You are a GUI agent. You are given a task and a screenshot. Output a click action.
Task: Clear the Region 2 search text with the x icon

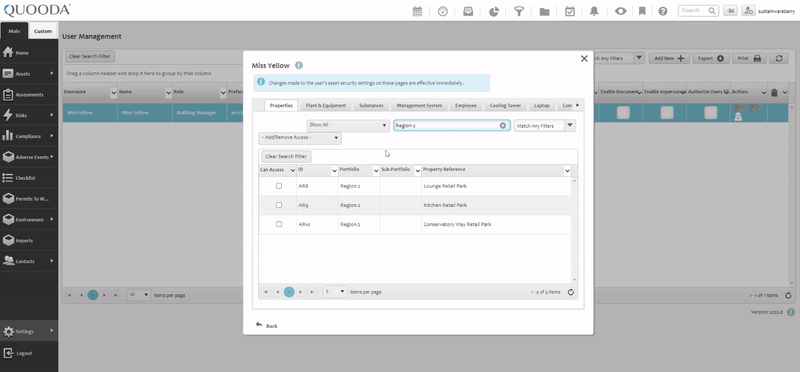pos(503,126)
